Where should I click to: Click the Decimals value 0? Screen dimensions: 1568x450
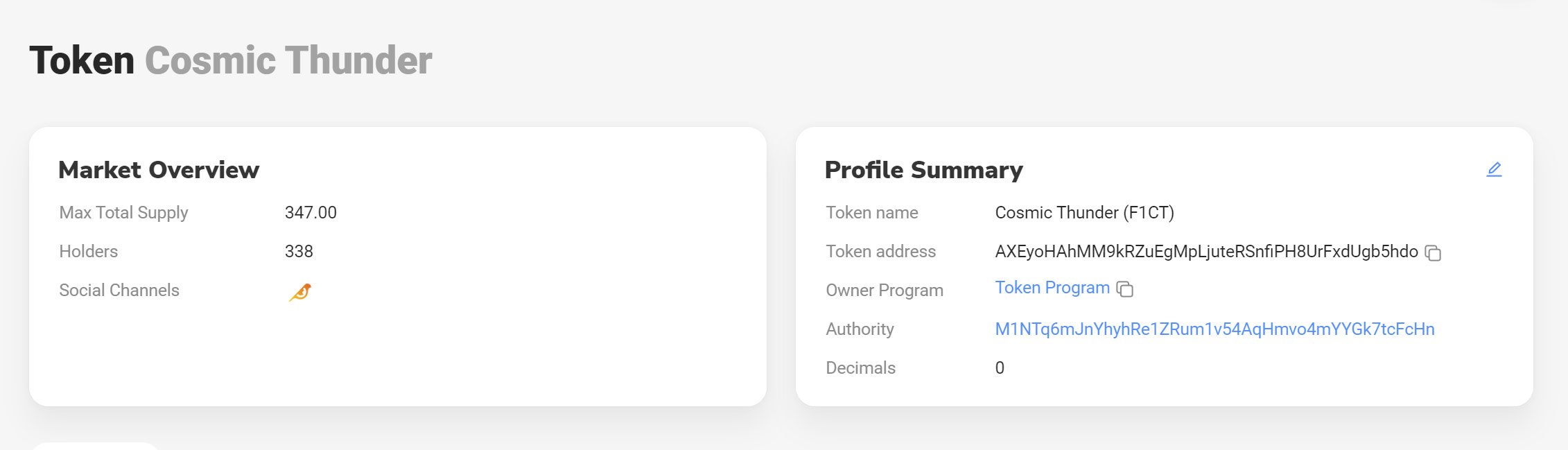1000,368
